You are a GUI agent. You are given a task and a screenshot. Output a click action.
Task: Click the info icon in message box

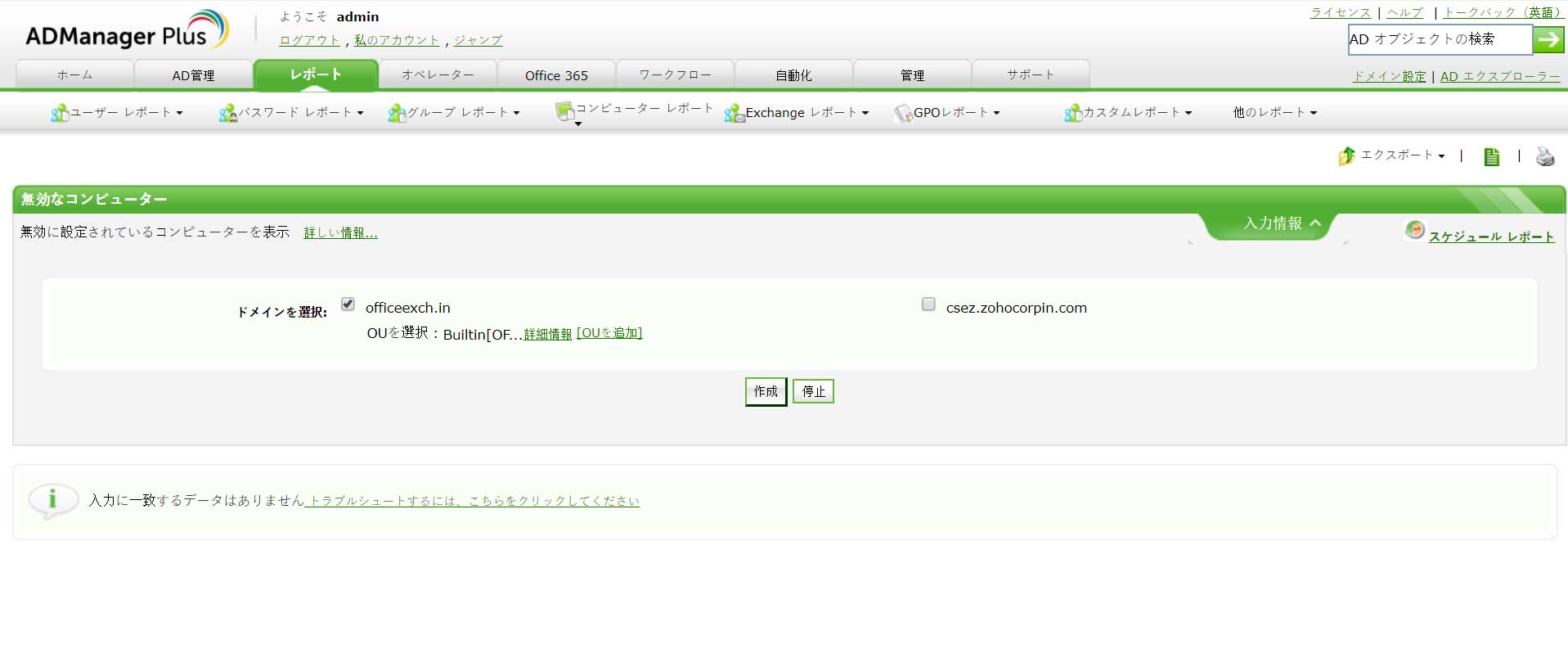(53, 499)
